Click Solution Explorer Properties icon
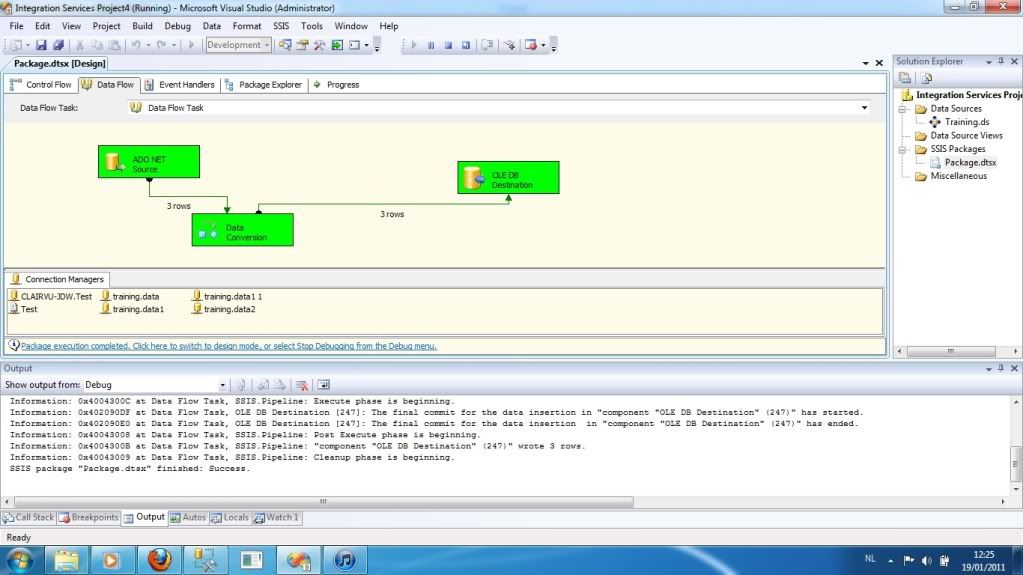Image resolution: width=1023 pixels, height=575 pixels. click(905, 78)
